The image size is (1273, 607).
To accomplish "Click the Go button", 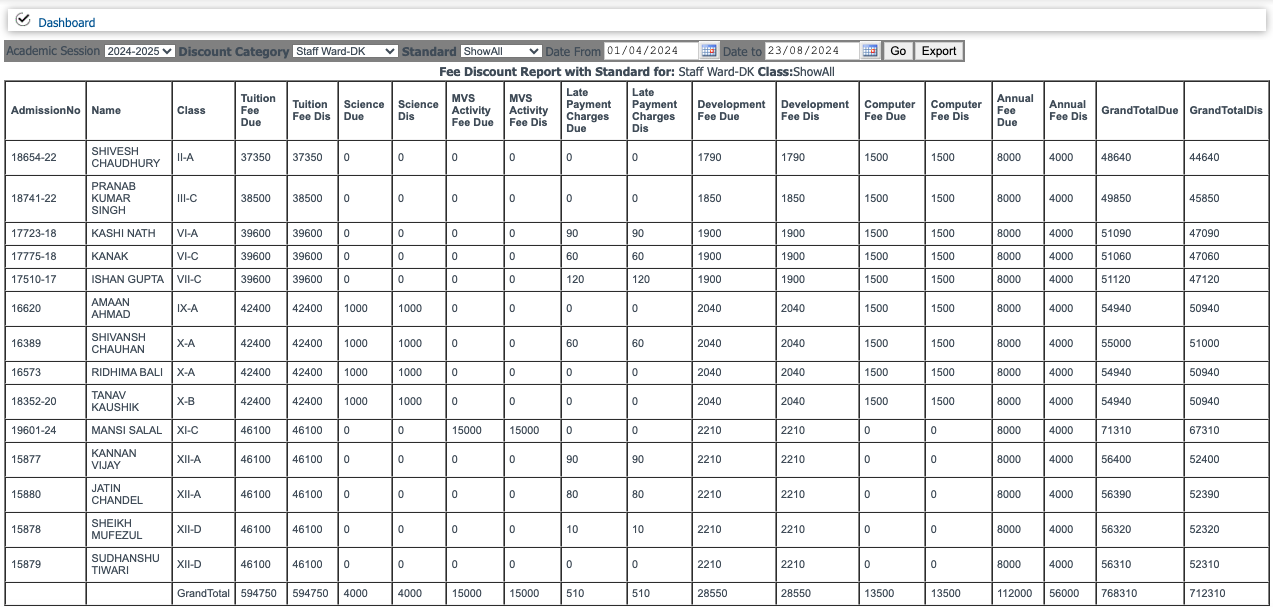I will pos(898,51).
